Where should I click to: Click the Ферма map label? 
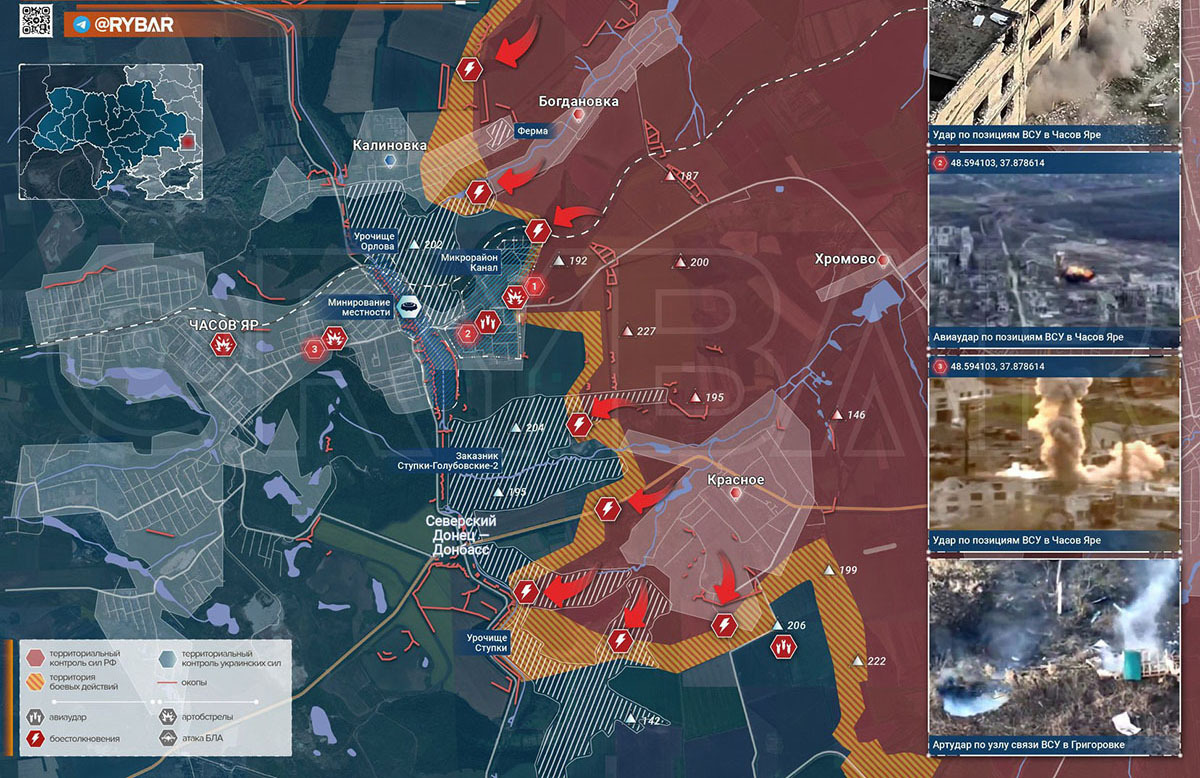pyautogui.click(x=532, y=130)
